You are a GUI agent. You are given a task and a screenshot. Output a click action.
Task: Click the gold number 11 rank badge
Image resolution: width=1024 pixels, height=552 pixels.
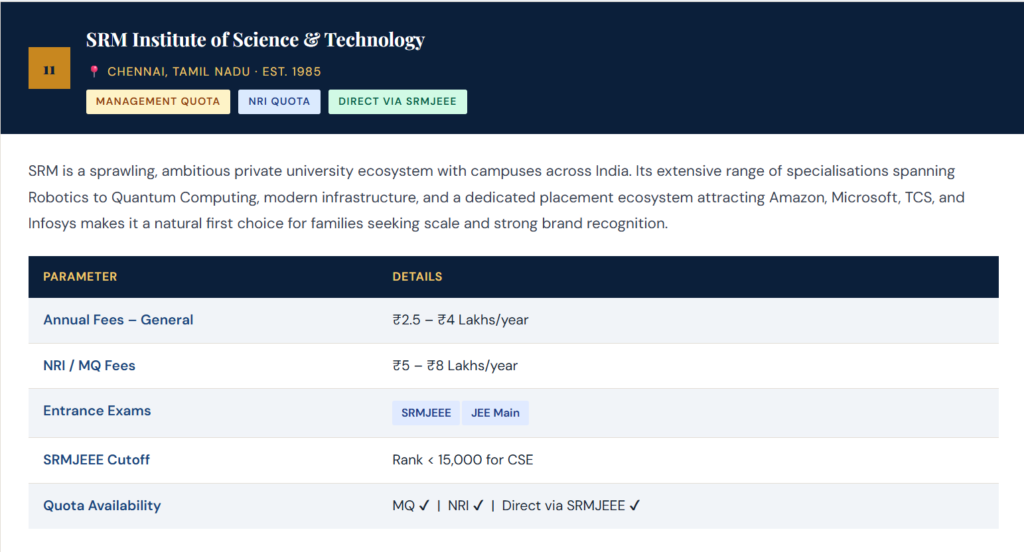[49, 68]
